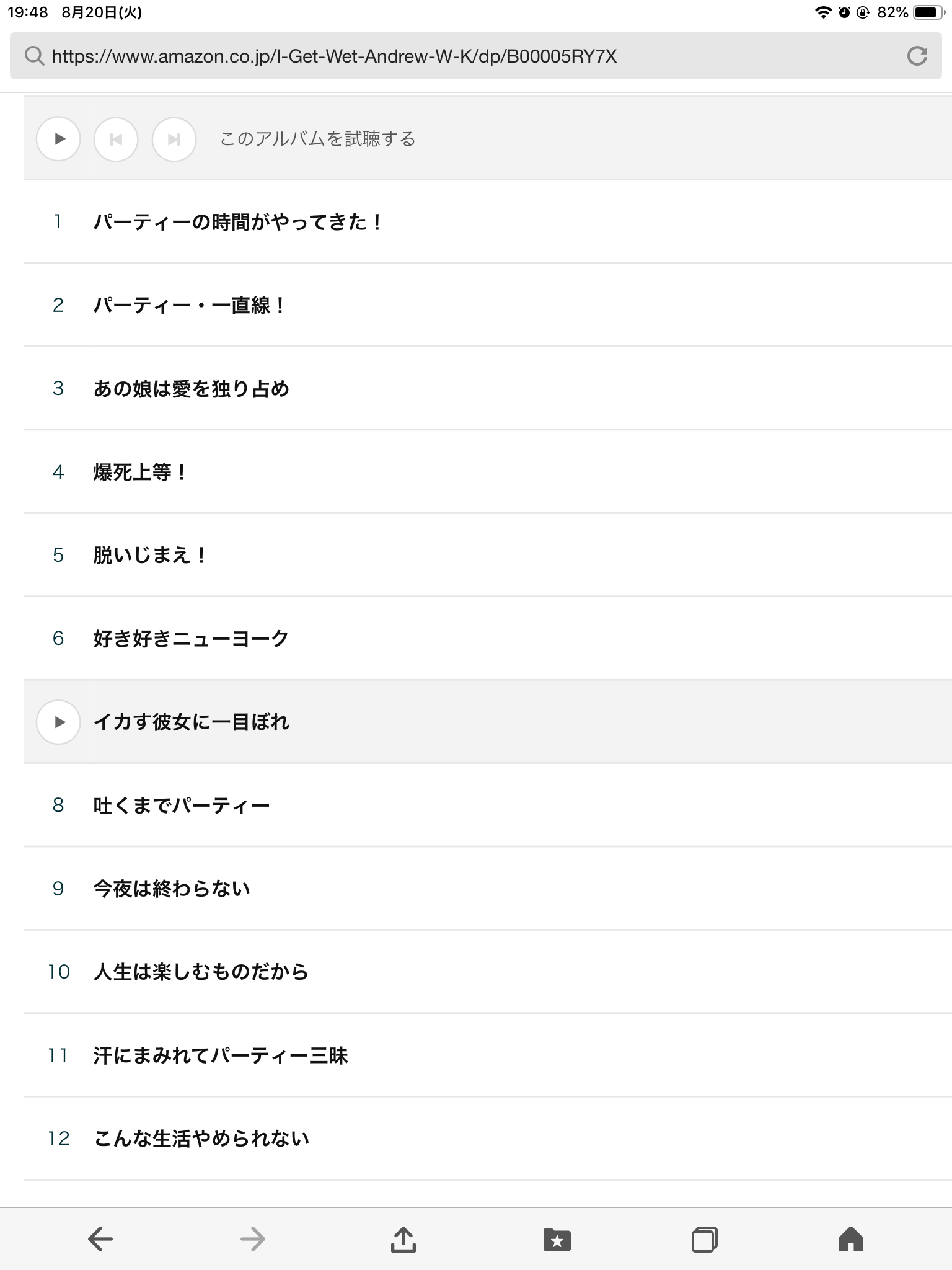Select track 6 好き好きニューヨーク
This screenshot has height=1270, width=952.
tap(488, 639)
